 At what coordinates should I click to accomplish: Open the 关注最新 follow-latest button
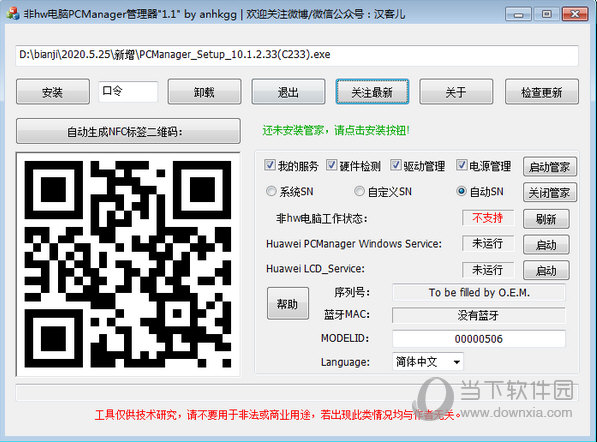pyautogui.click(x=372, y=92)
